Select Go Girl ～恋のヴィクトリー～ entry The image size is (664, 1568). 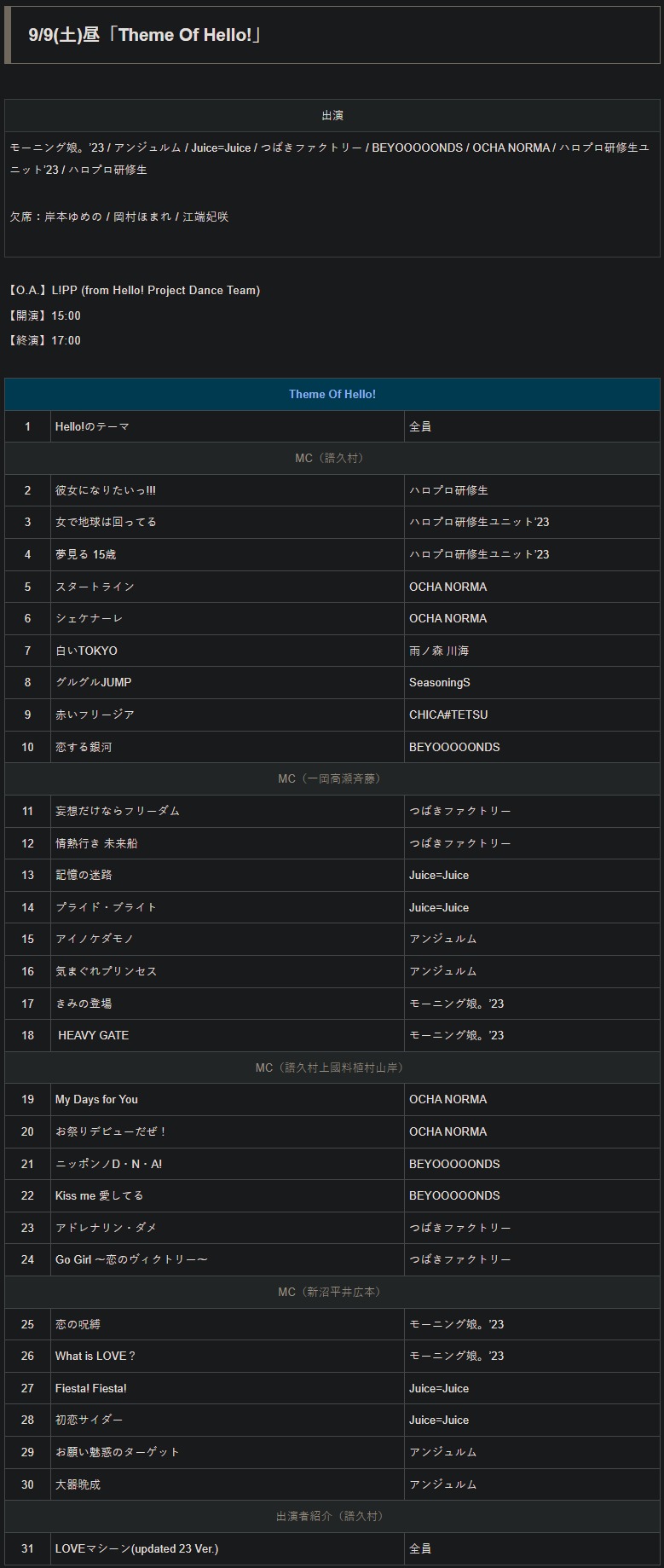tap(332, 1259)
